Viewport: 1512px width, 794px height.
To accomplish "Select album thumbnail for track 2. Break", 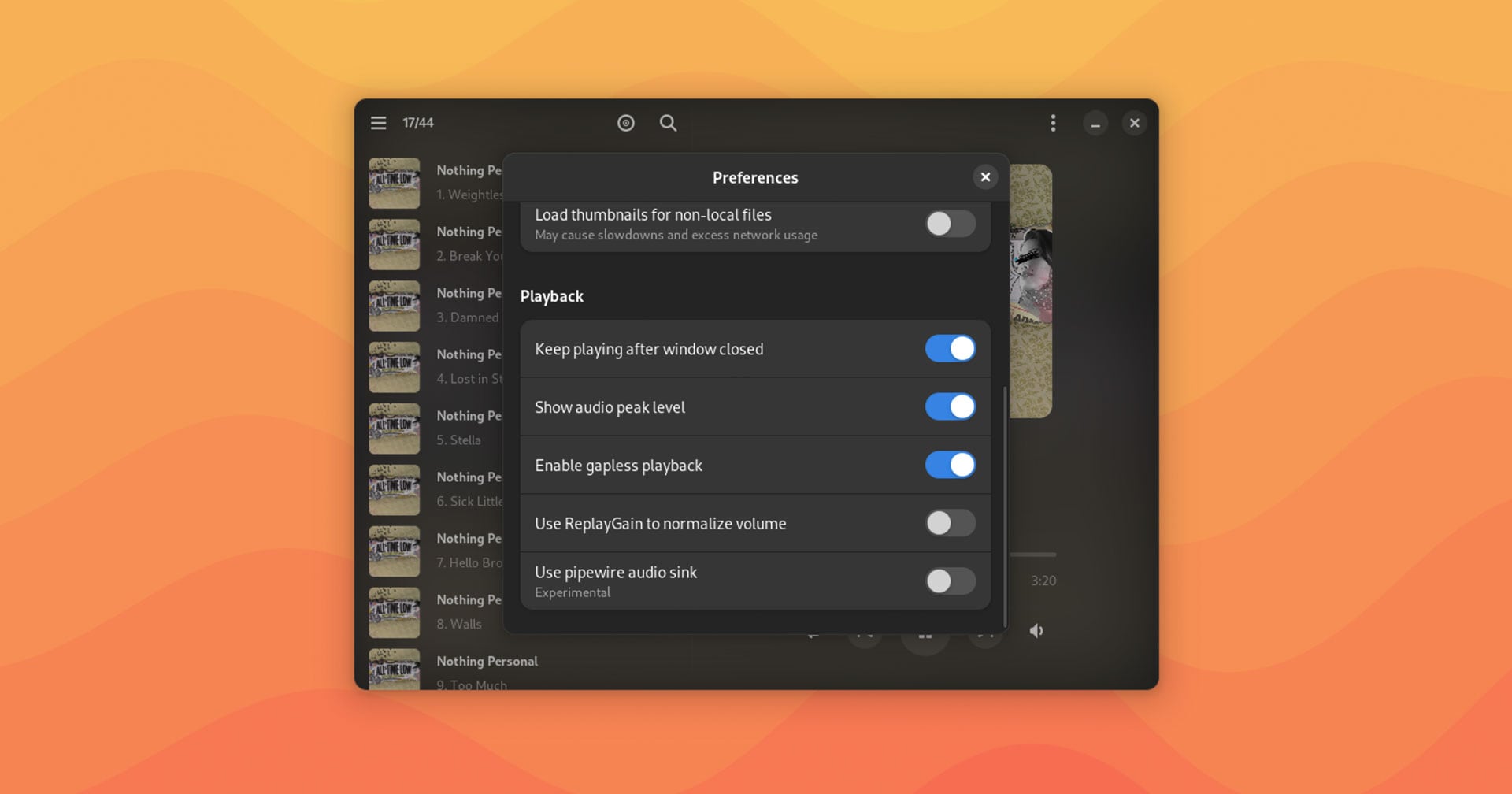I will [x=395, y=244].
